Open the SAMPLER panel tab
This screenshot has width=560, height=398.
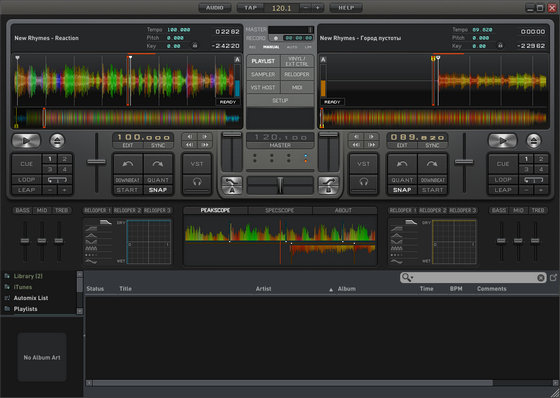coord(263,74)
